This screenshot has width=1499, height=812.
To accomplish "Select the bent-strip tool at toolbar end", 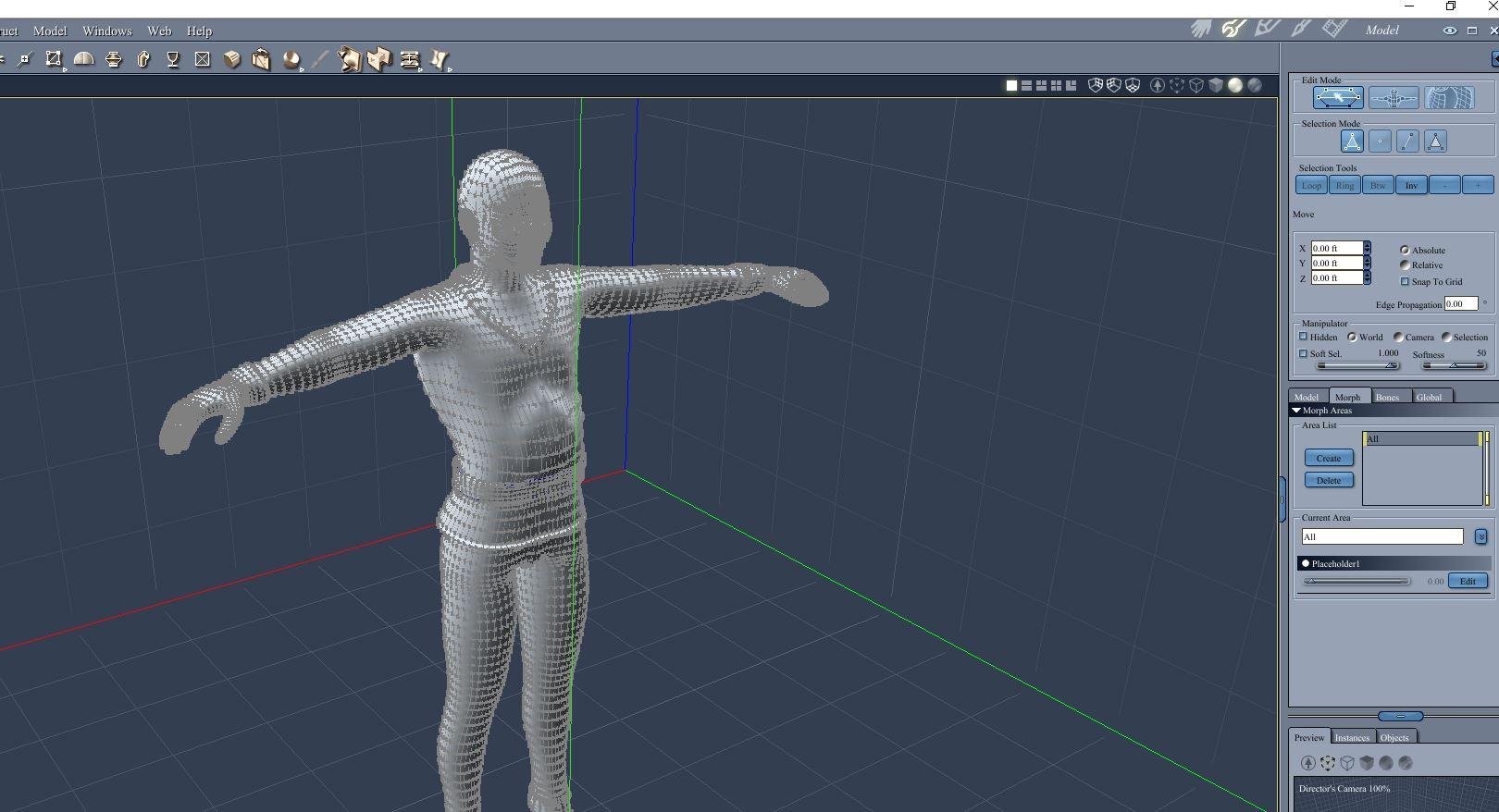I will 440,60.
